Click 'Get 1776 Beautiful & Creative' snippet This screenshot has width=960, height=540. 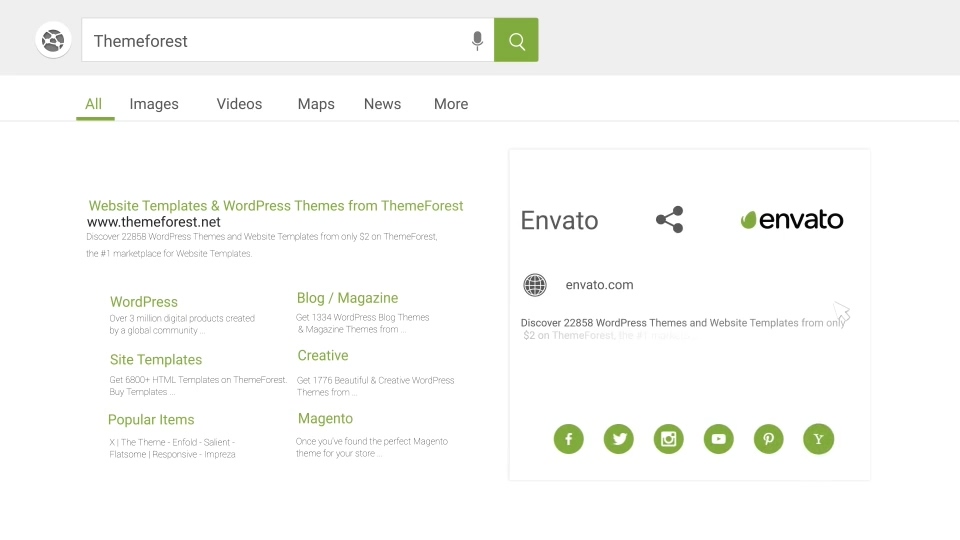click(x=375, y=386)
